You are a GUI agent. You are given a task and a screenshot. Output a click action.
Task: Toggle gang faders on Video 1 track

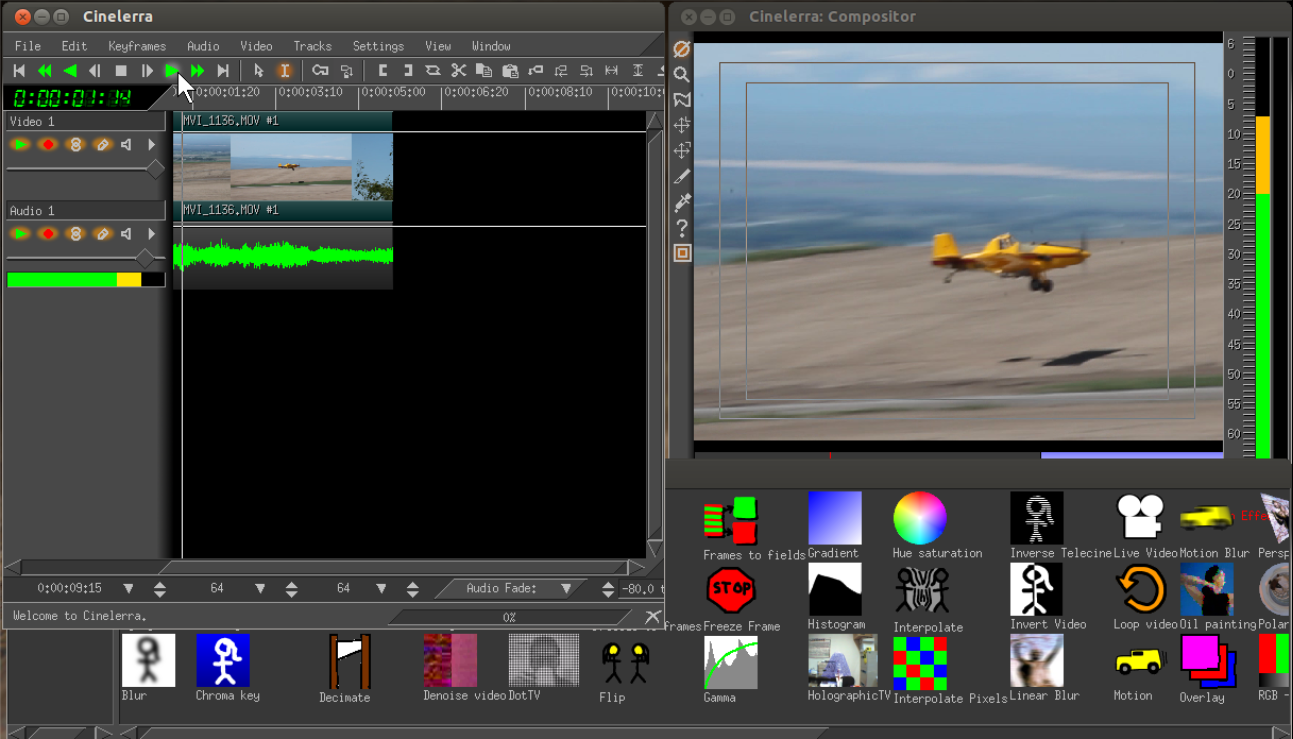pyautogui.click(x=74, y=145)
